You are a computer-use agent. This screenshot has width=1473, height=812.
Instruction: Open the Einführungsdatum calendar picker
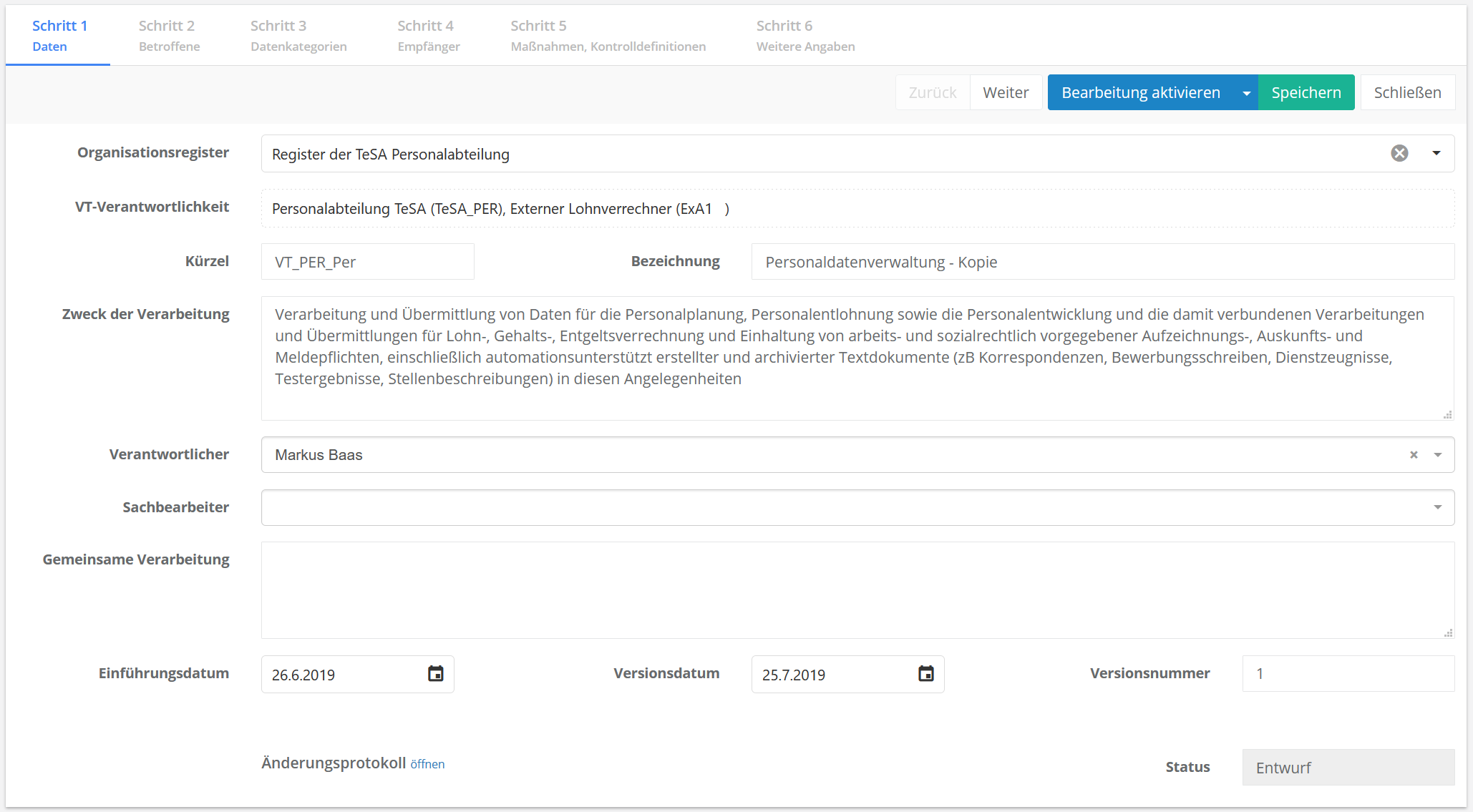pos(436,673)
